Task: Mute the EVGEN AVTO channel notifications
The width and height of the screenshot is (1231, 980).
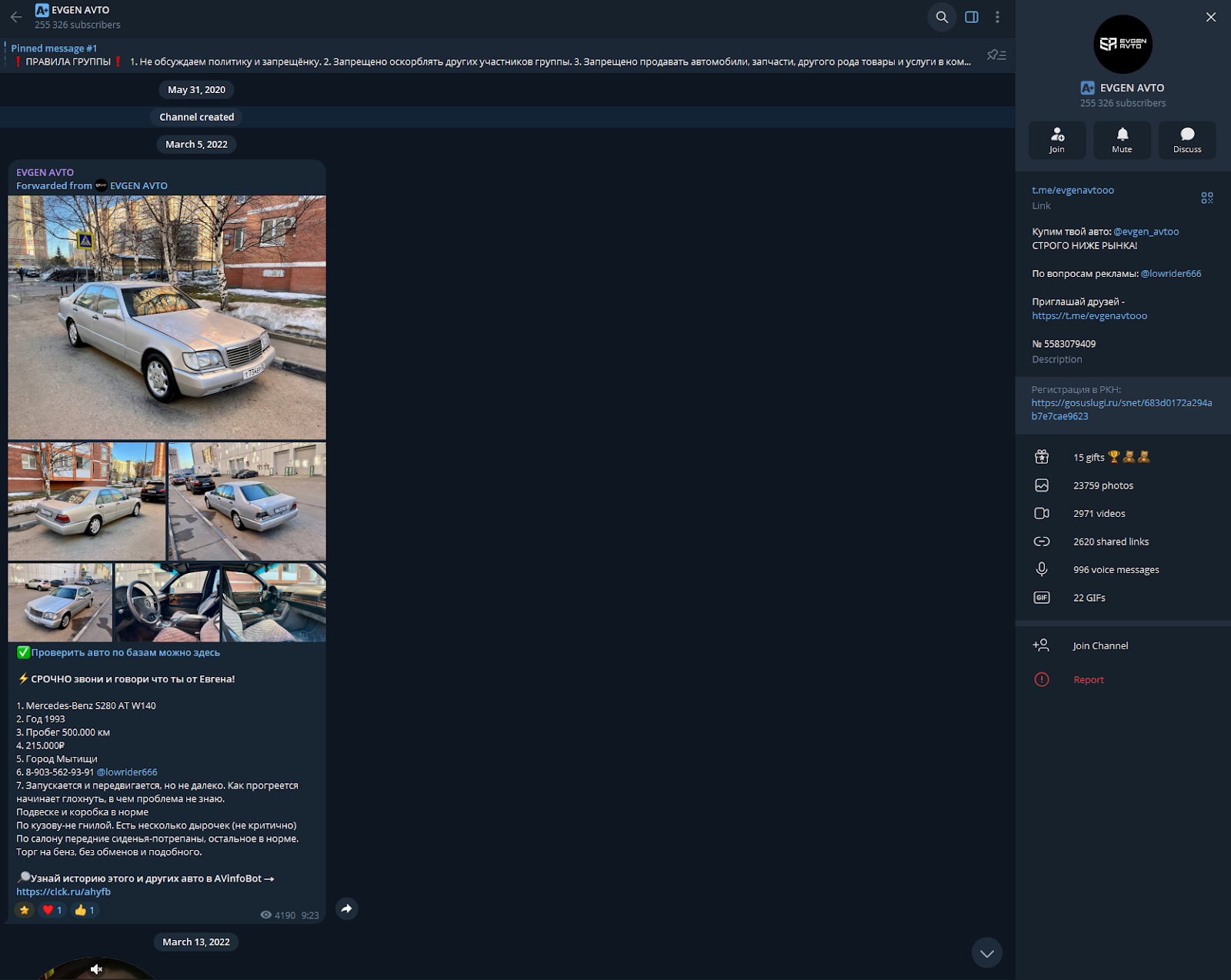Action: pos(1122,140)
